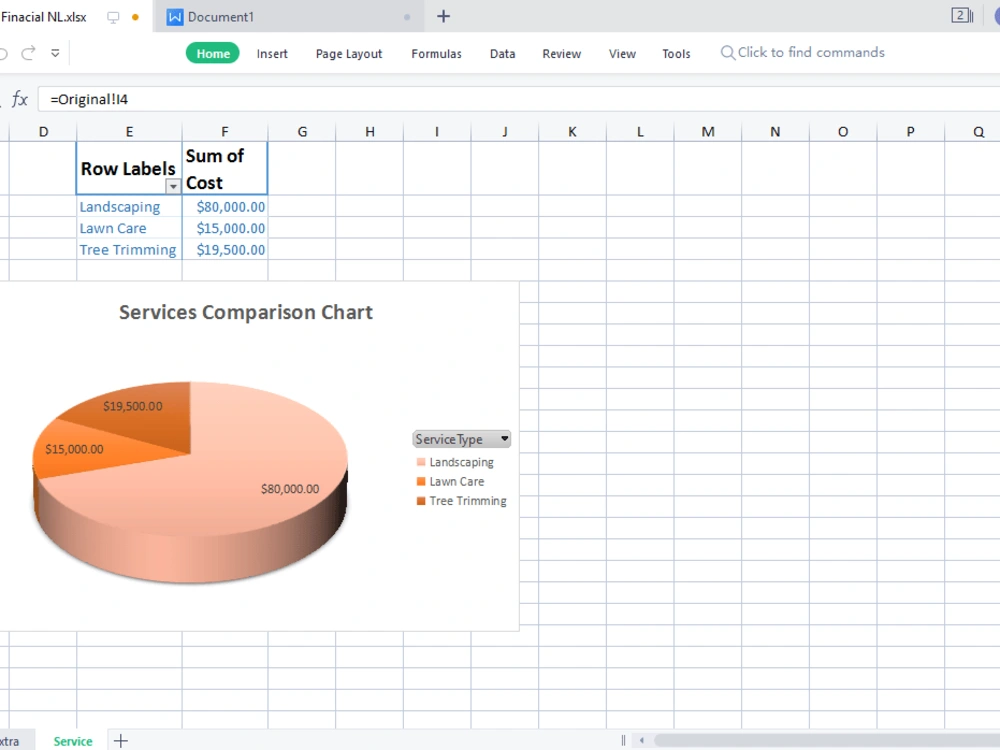Select the Lawn Care row label cell
Screen dimensions: 1000x750
pos(129,228)
